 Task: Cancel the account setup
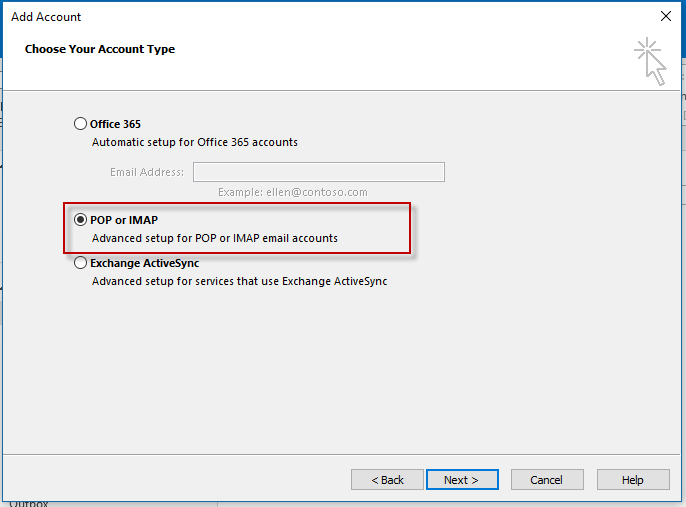(x=546, y=480)
